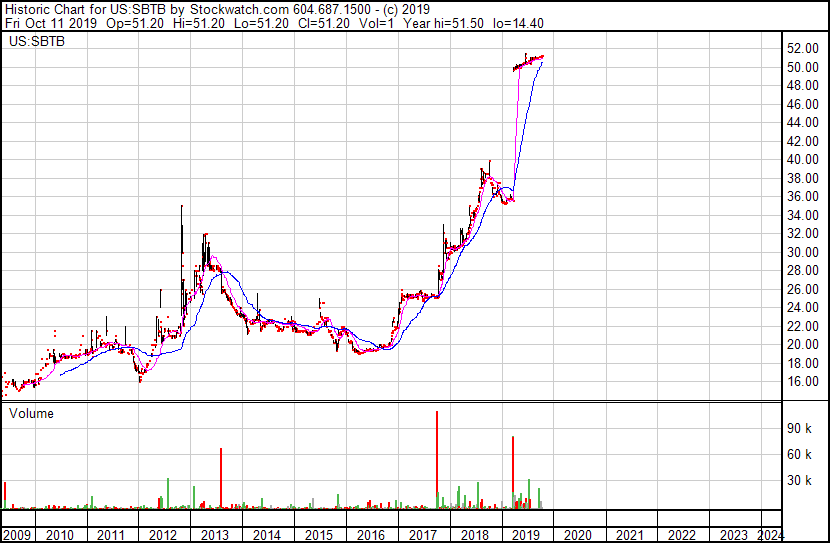Click the 2010 year label on time axis

[x=60, y=535]
